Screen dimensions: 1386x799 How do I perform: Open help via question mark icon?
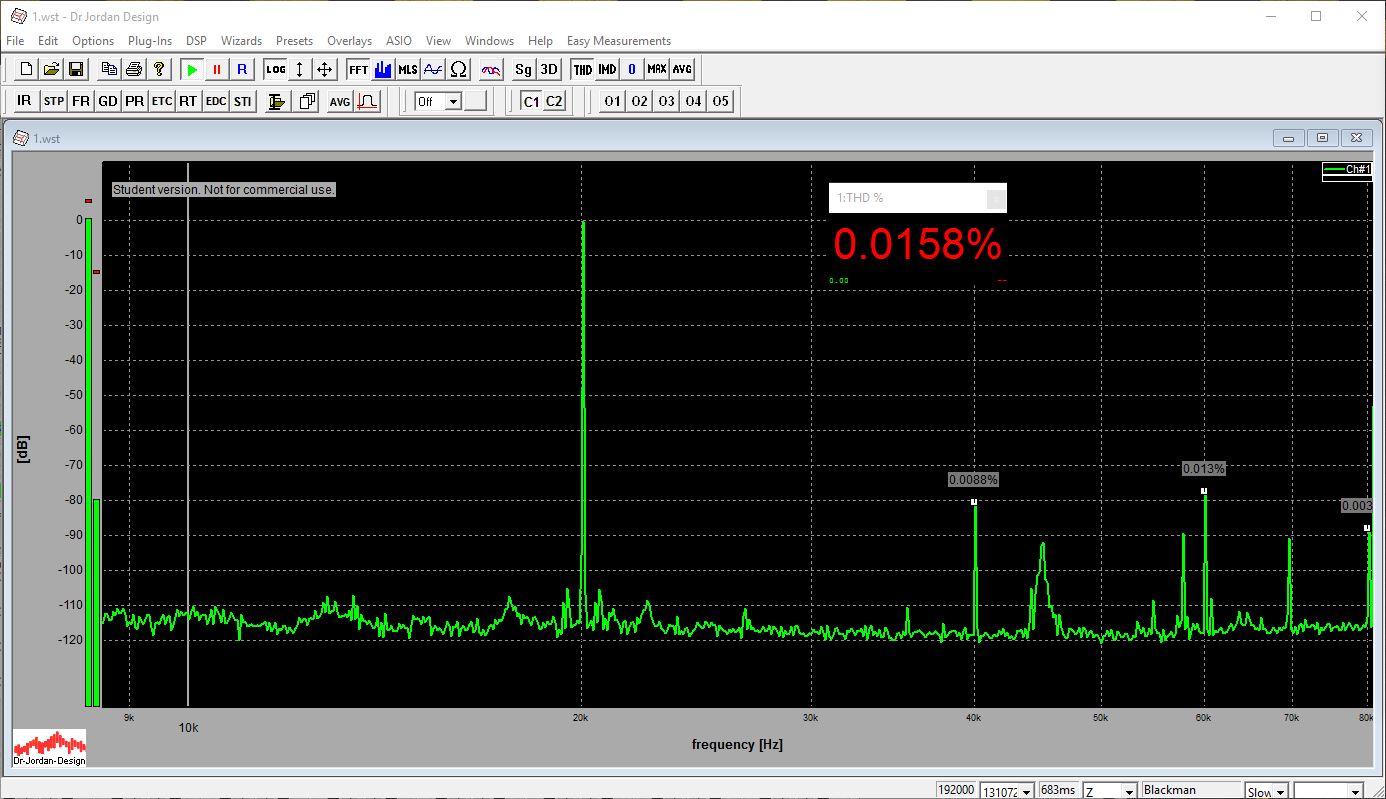pos(158,69)
